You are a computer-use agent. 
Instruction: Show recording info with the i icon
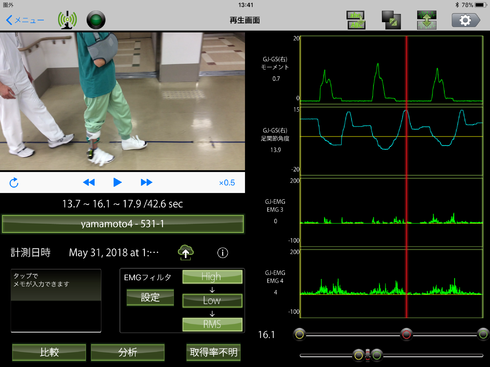point(222,253)
